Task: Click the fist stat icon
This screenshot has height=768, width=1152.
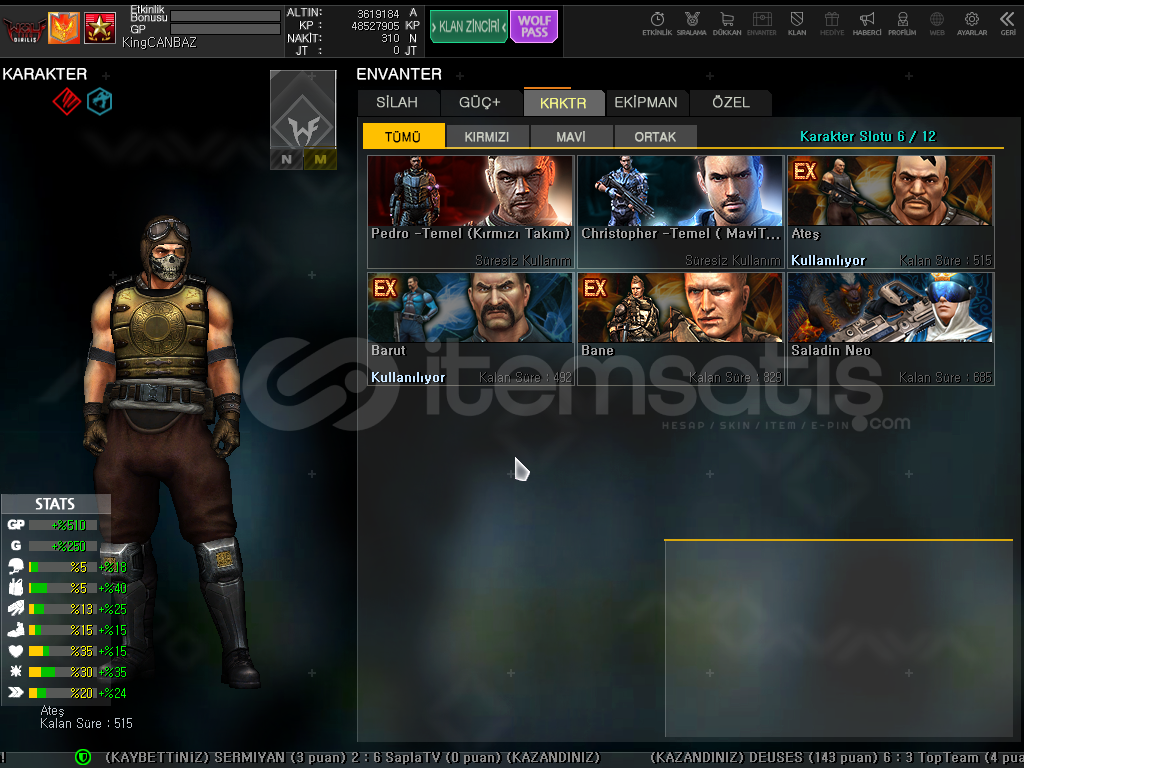Action: tap(15, 588)
